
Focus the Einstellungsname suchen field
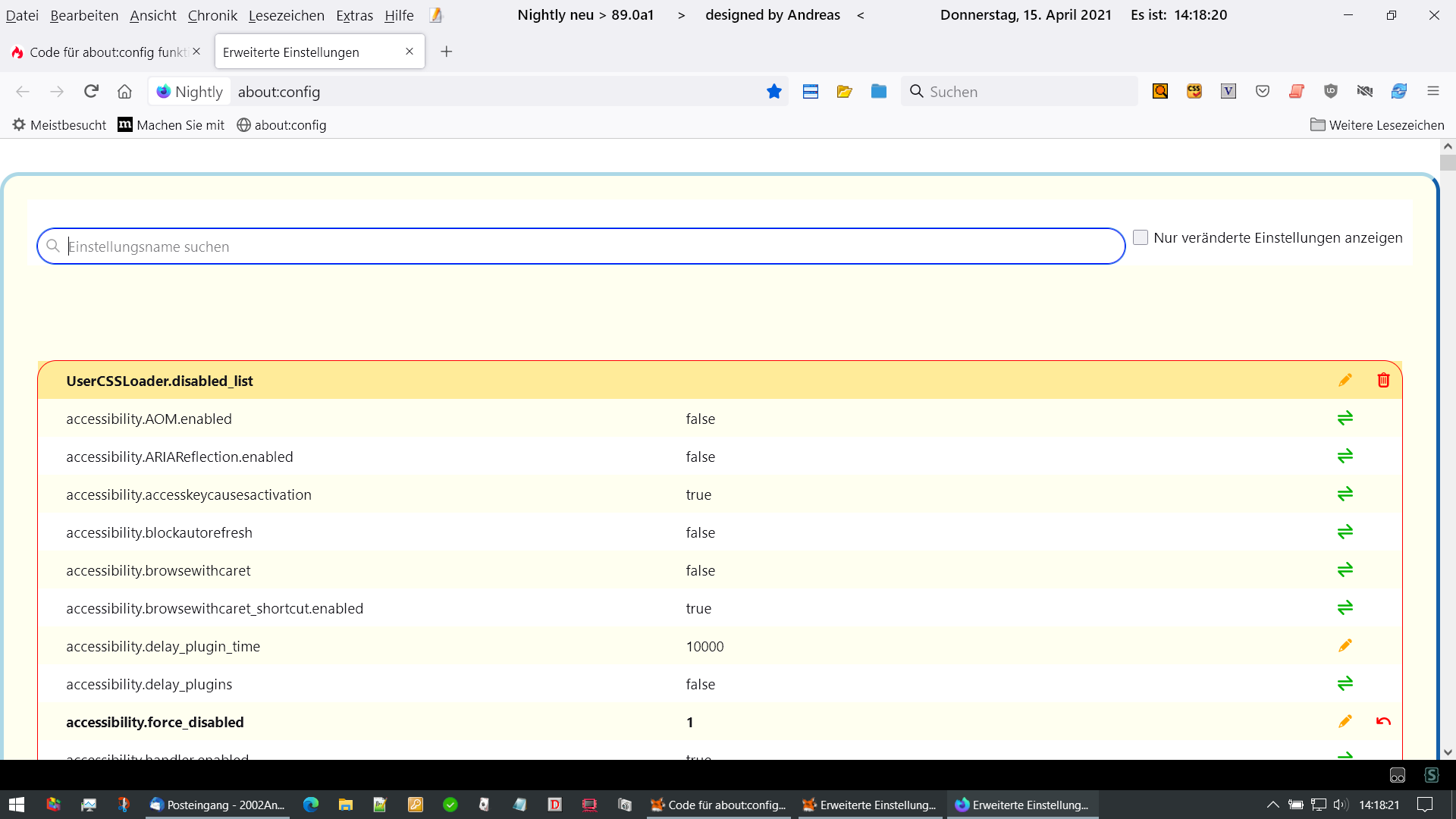pos(580,246)
